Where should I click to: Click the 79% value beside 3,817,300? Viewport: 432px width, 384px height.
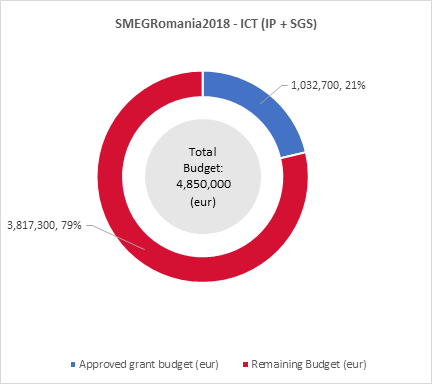(x=71, y=225)
